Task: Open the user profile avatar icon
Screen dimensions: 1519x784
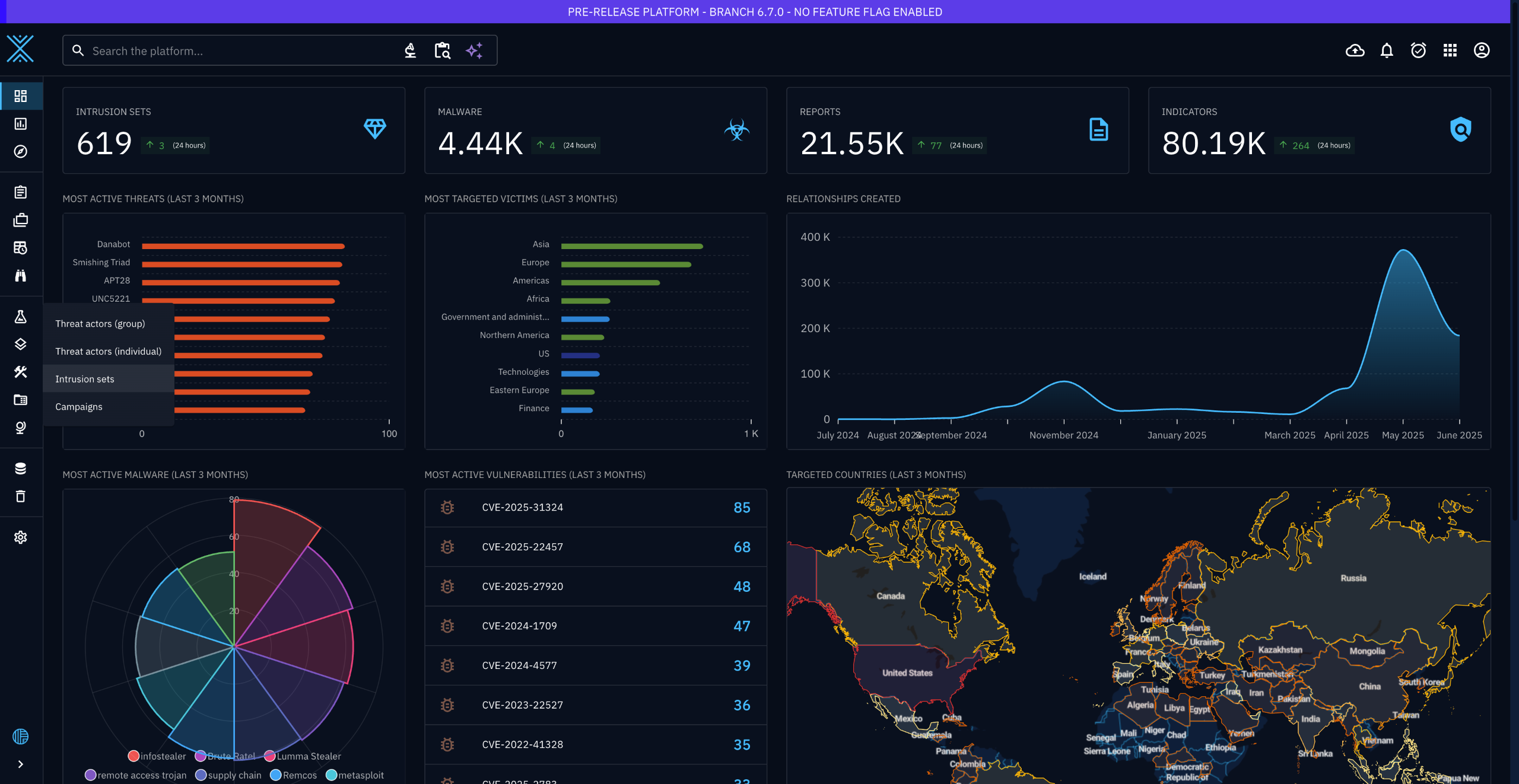Action: pos(1481,50)
